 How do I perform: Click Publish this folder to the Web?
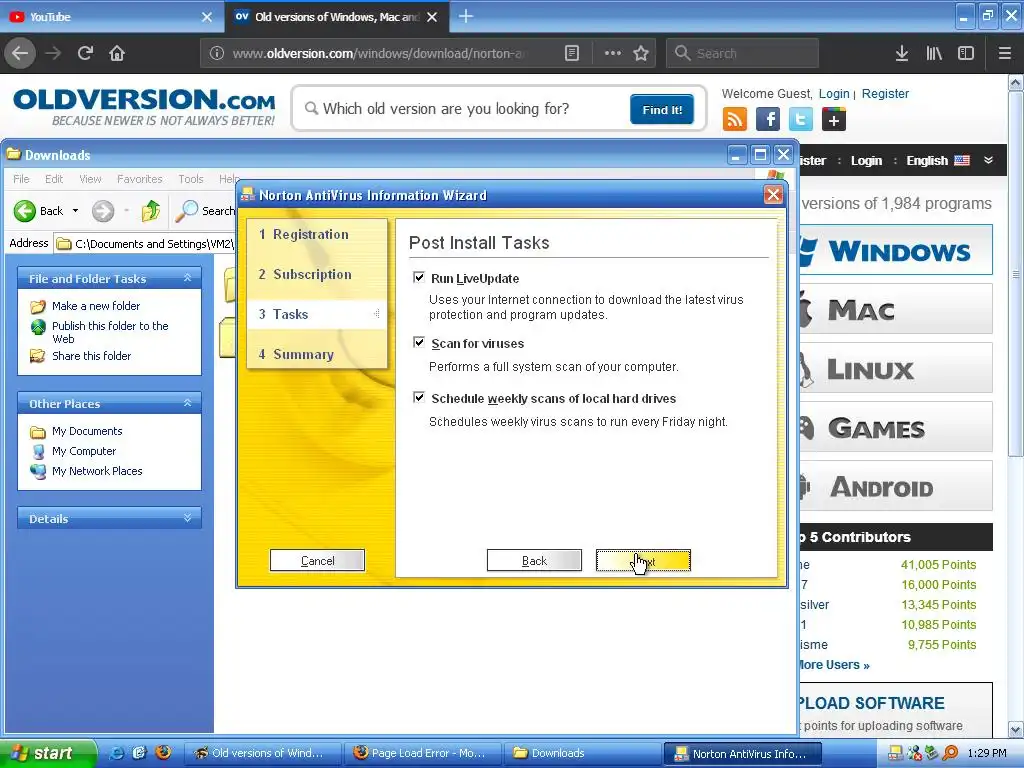[110, 332]
